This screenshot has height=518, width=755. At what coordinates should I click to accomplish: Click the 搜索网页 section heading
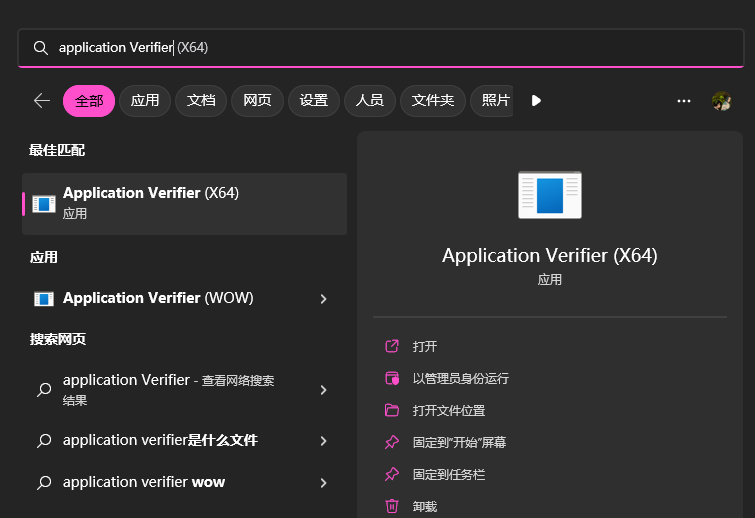(x=58, y=339)
